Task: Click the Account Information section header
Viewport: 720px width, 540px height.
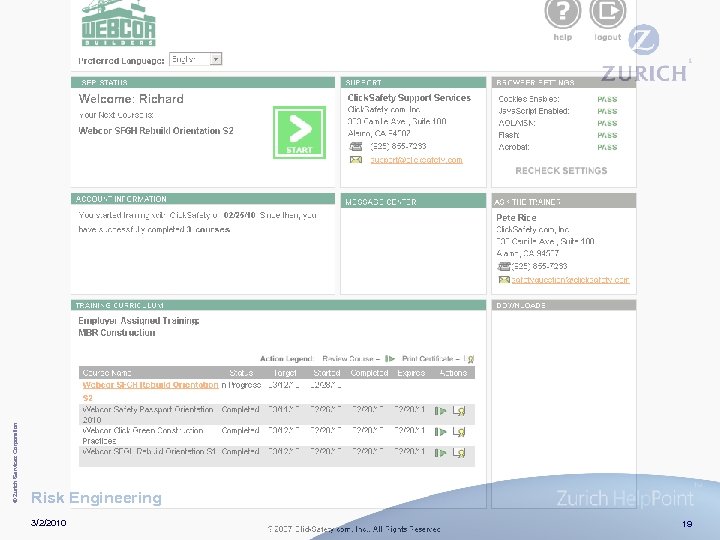Action: [x=203, y=199]
